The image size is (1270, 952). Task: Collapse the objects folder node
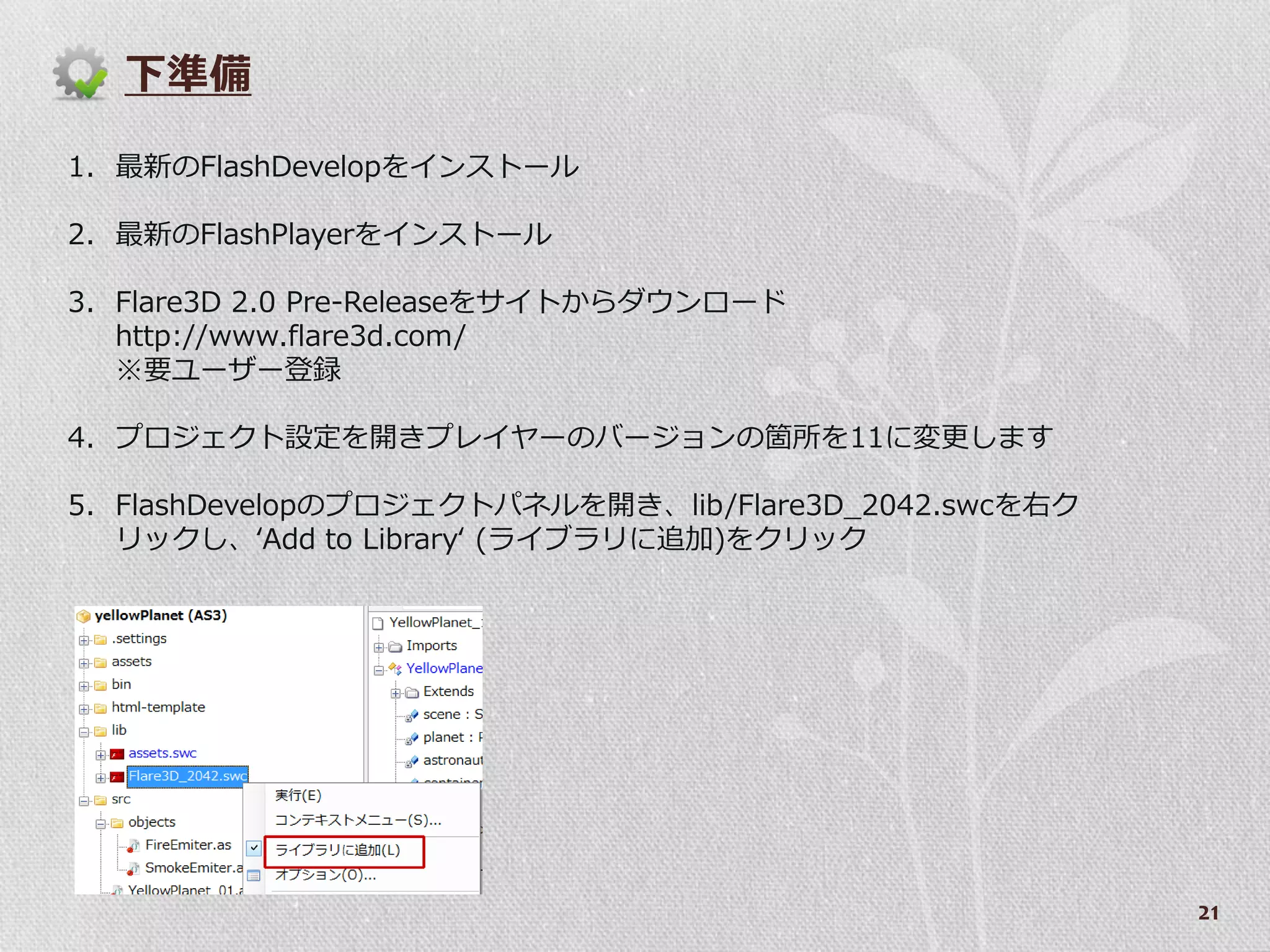tap(100, 824)
